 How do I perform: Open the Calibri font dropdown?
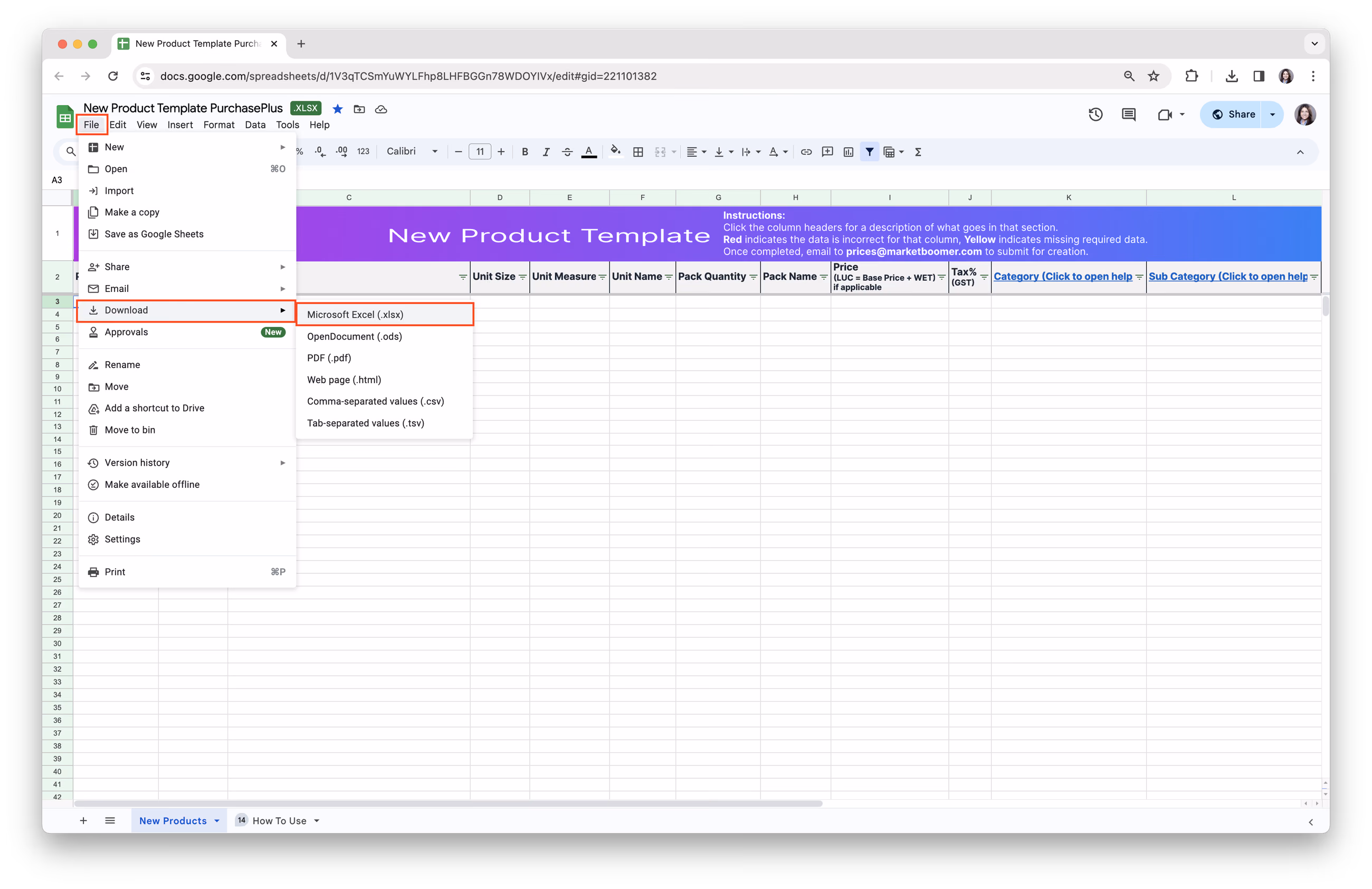tap(412, 152)
